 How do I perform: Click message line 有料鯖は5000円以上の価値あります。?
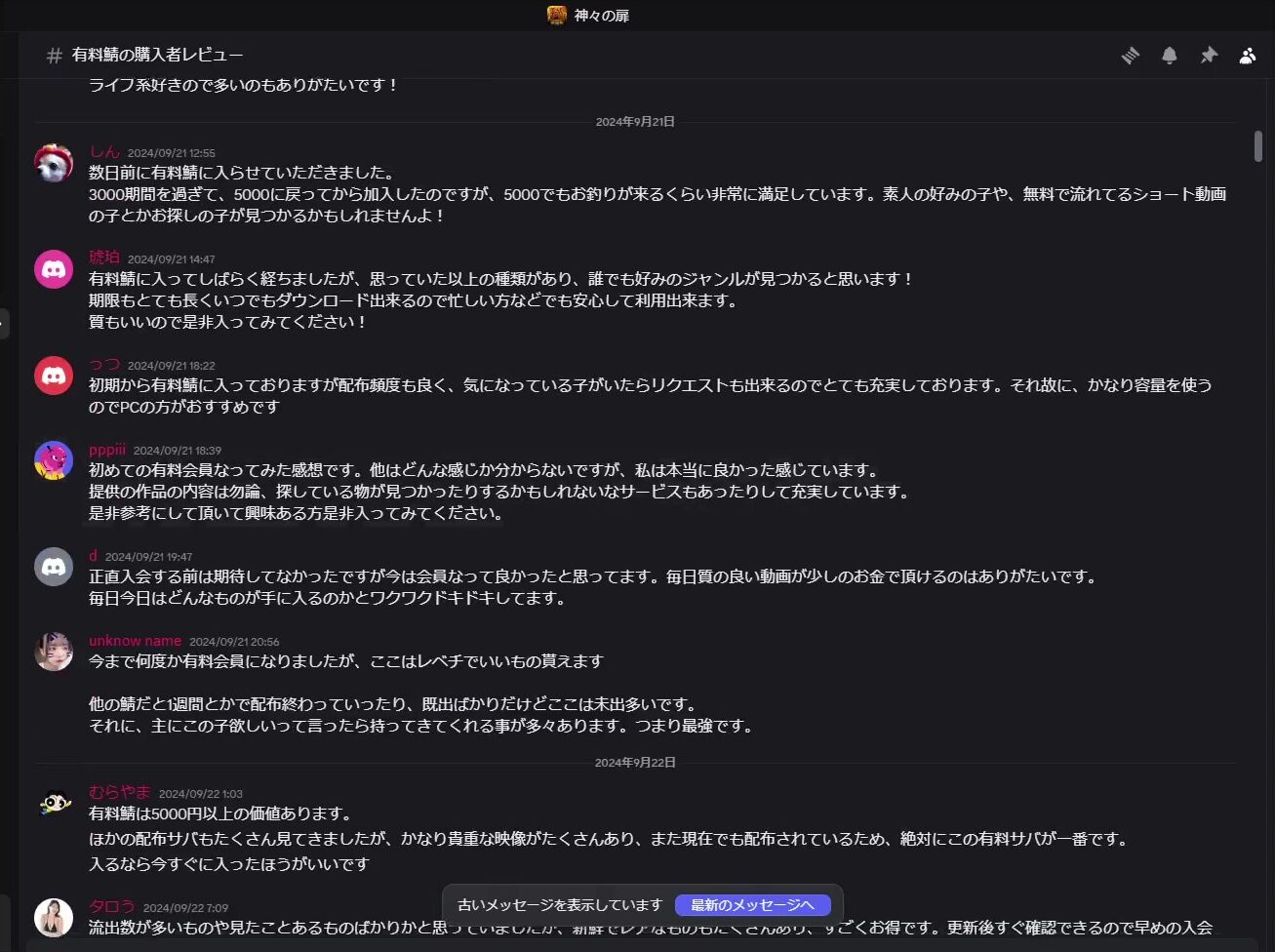tap(220, 813)
